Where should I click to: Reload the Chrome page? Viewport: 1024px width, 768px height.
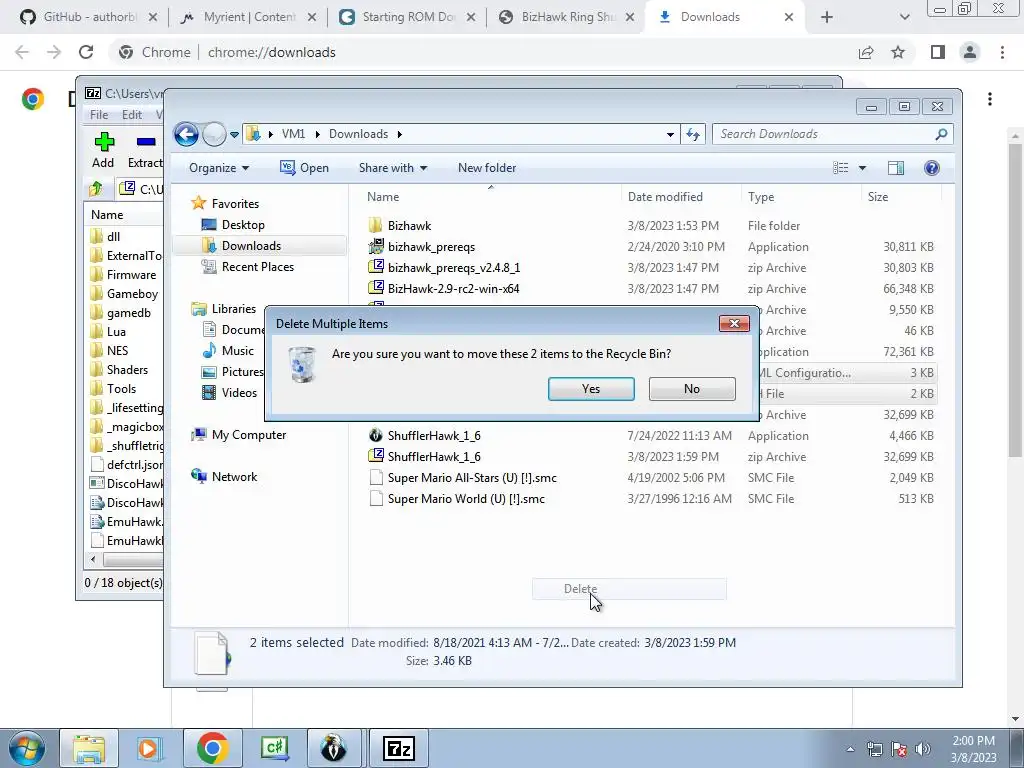point(86,52)
